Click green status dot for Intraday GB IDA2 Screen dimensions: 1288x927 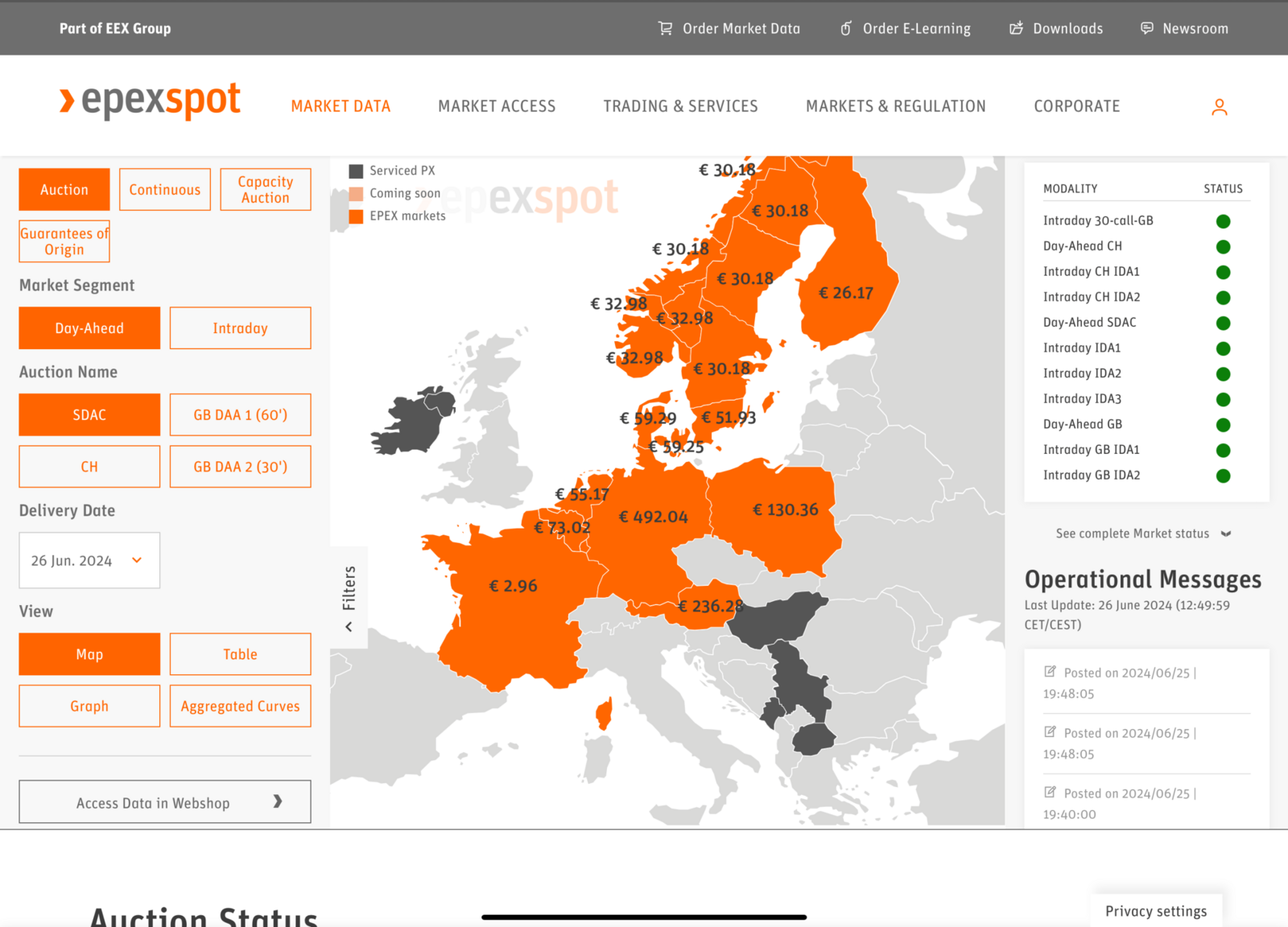point(1224,476)
